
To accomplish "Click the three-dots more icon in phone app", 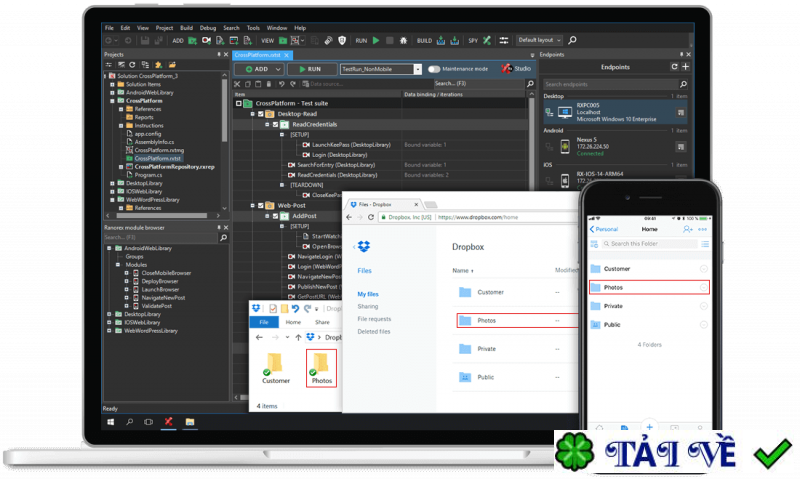I will point(703,230).
